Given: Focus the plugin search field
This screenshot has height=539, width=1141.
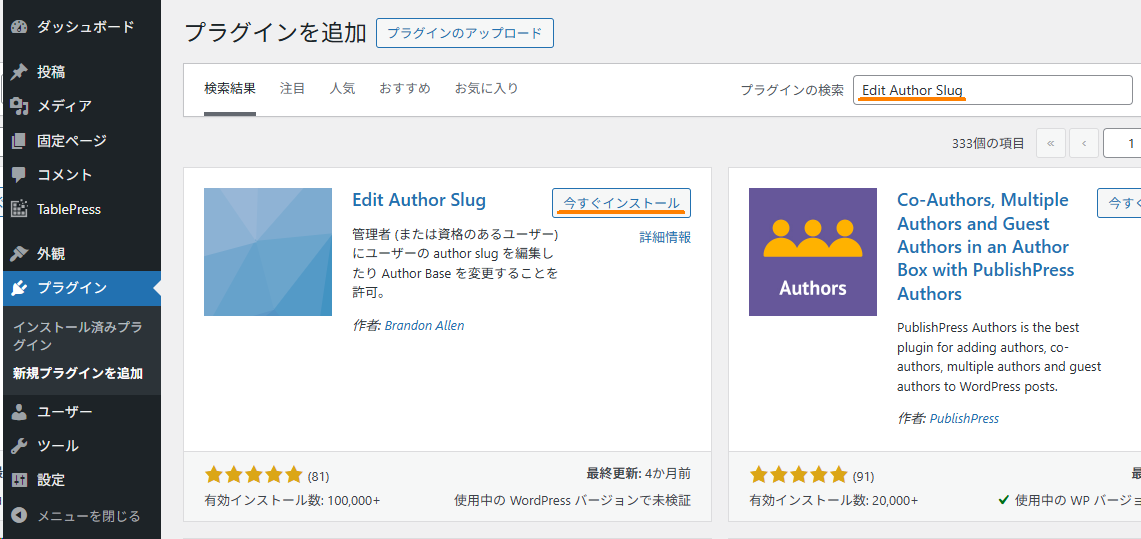Looking at the screenshot, I should pyautogui.click(x=993, y=90).
